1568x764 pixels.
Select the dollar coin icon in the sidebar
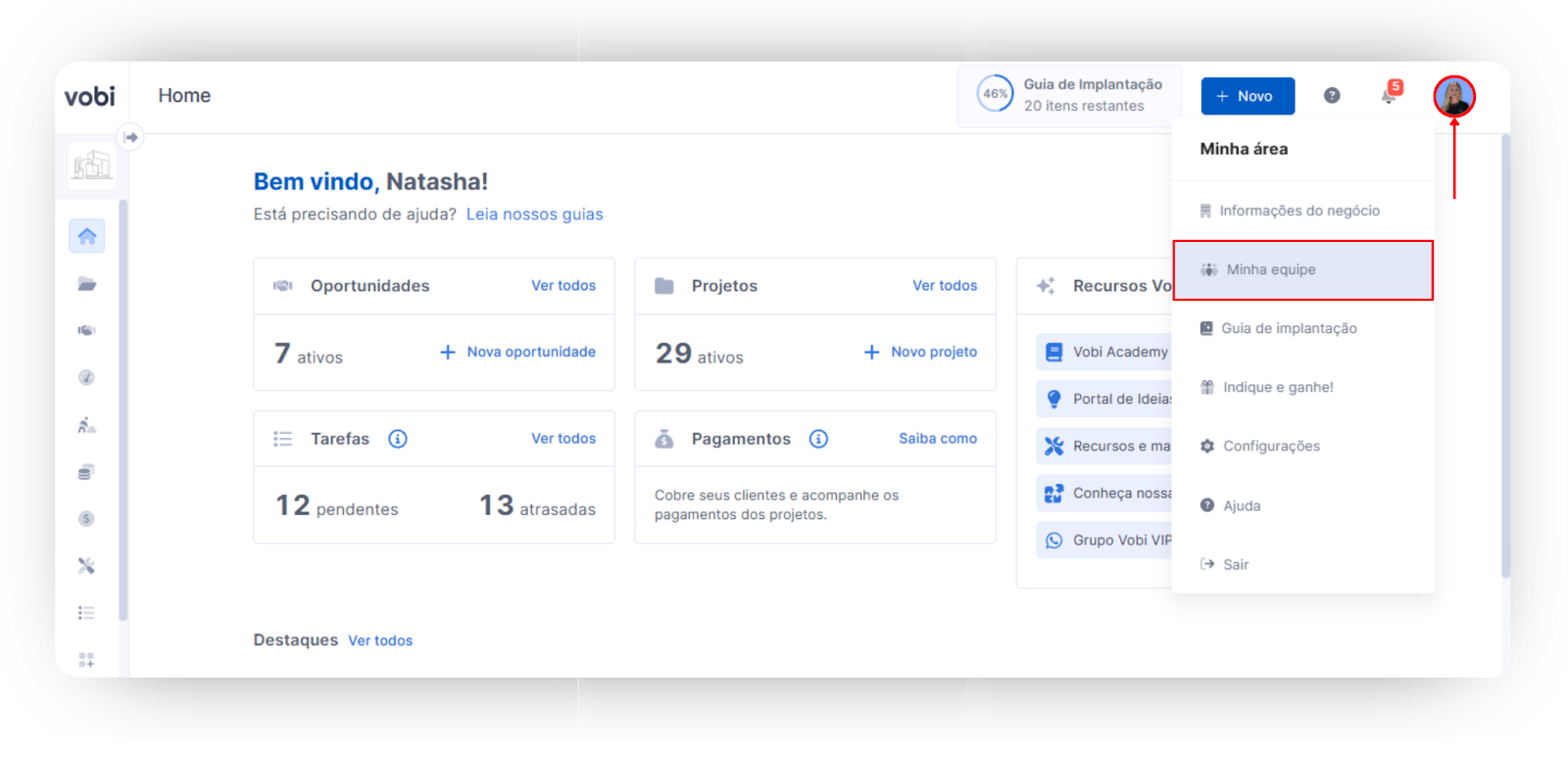click(87, 518)
